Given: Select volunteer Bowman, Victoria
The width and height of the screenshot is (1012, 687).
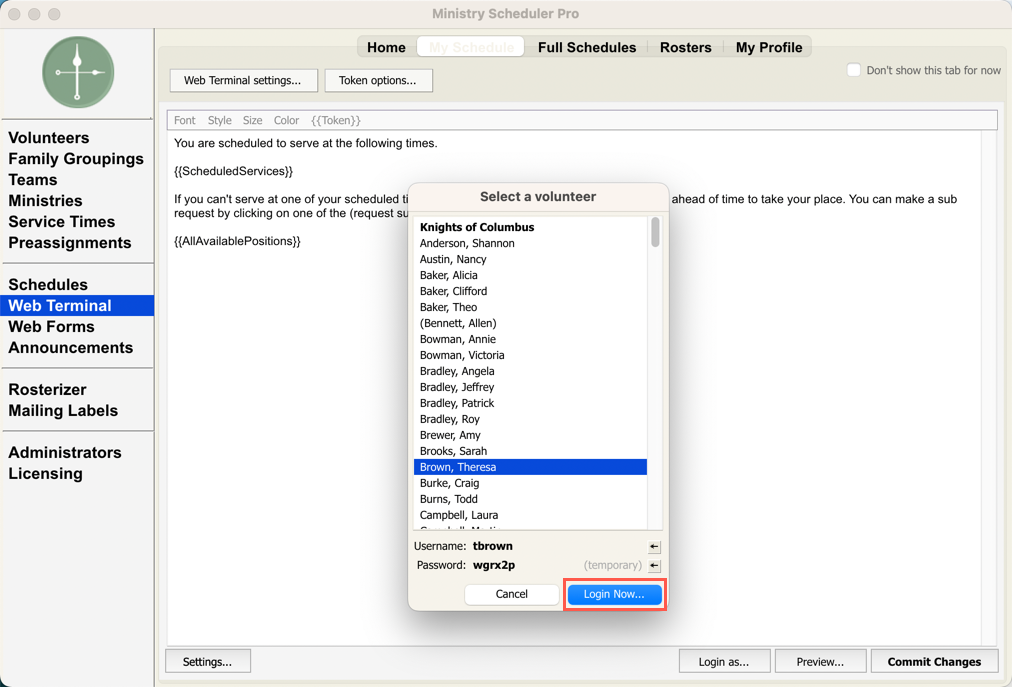Looking at the screenshot, I should click(531, 355).
